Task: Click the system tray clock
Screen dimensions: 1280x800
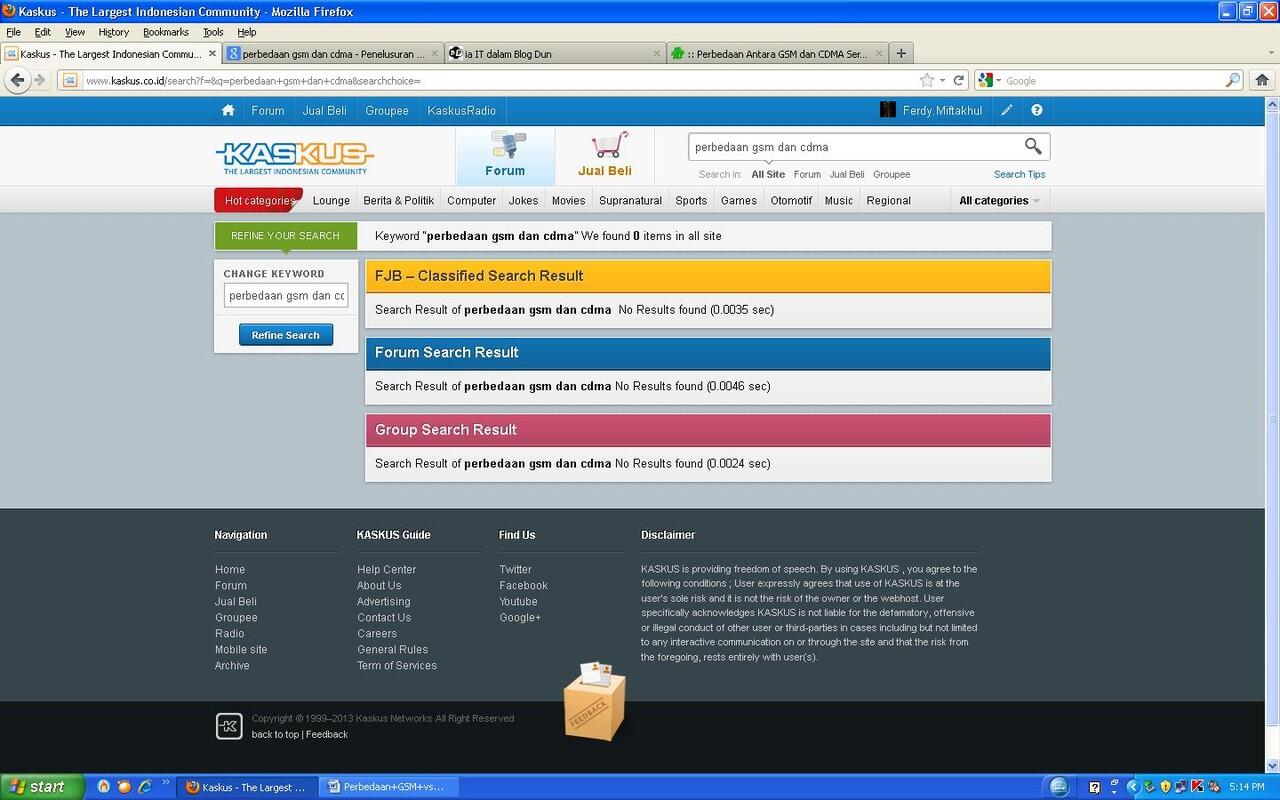Action: click(1247, 787)
